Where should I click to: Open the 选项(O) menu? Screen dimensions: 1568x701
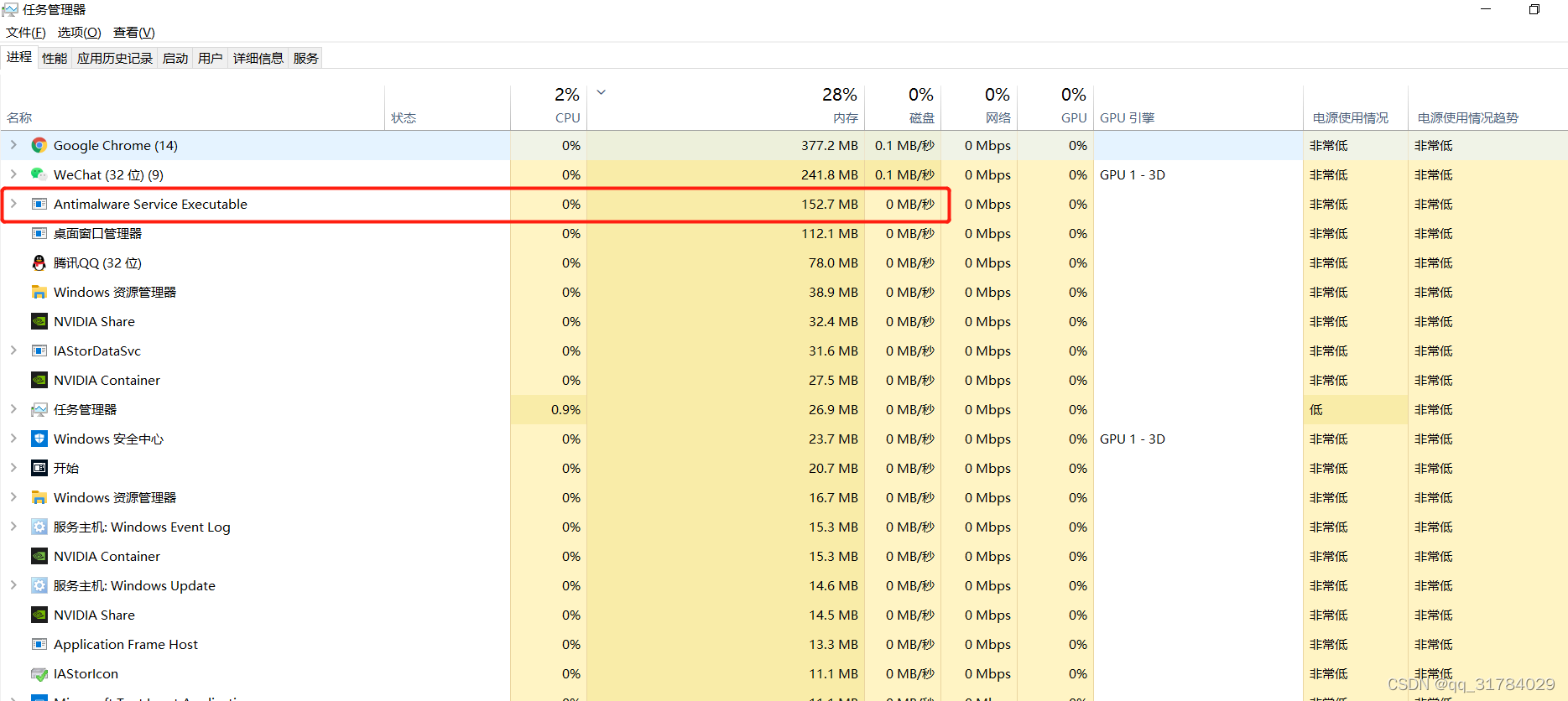click(80, 33)
